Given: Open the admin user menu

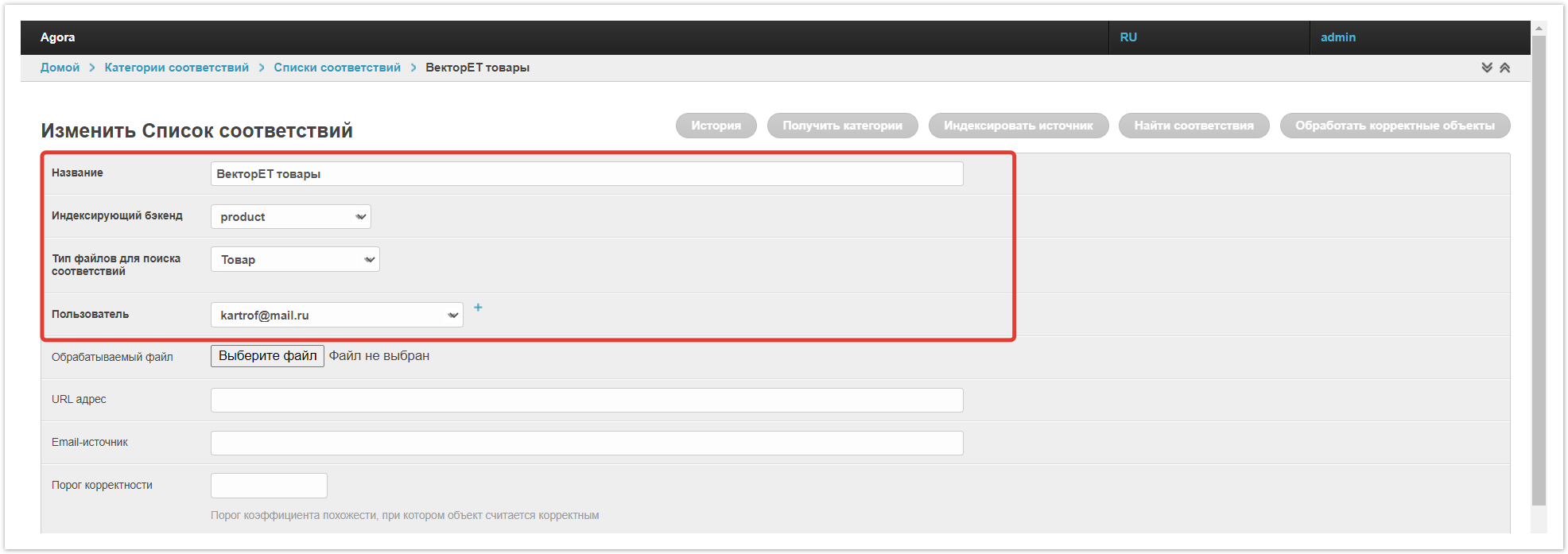Looking at the screenshot, I should (1338, 37).
